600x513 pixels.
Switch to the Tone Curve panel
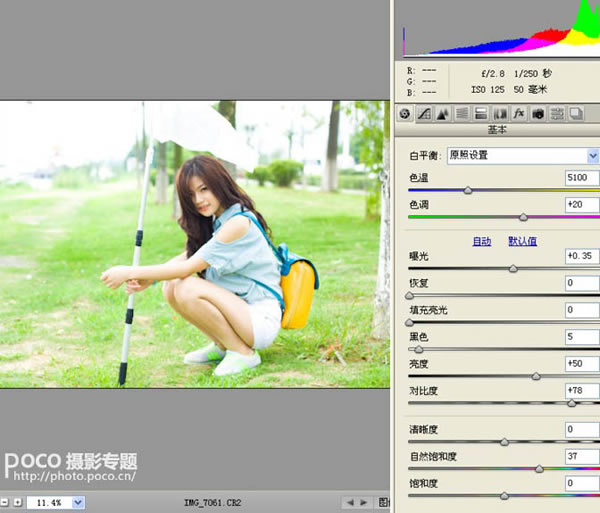(423, 114)
